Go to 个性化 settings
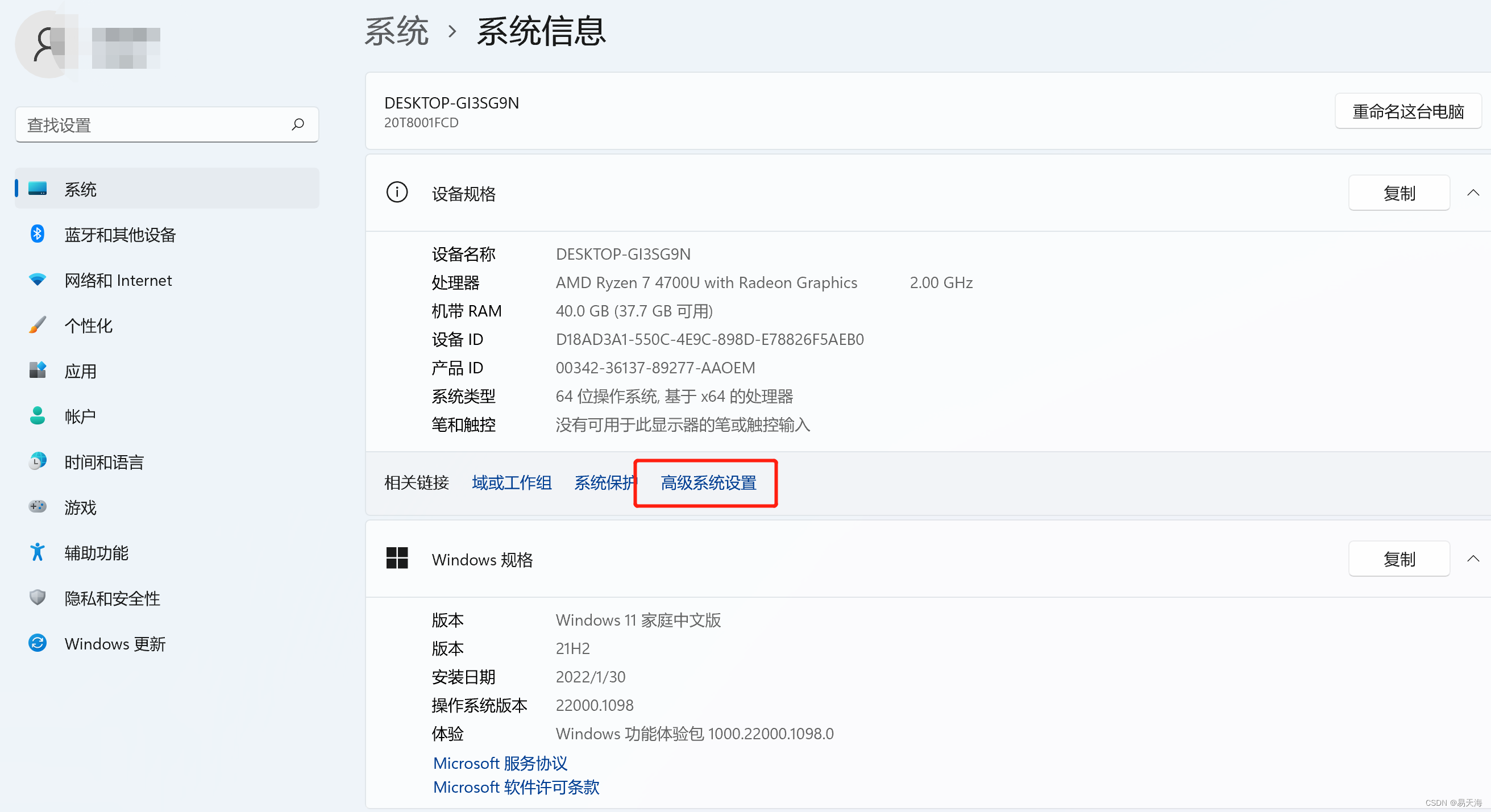This screenshot has width=1491, height=812. [x=167, y=325]
